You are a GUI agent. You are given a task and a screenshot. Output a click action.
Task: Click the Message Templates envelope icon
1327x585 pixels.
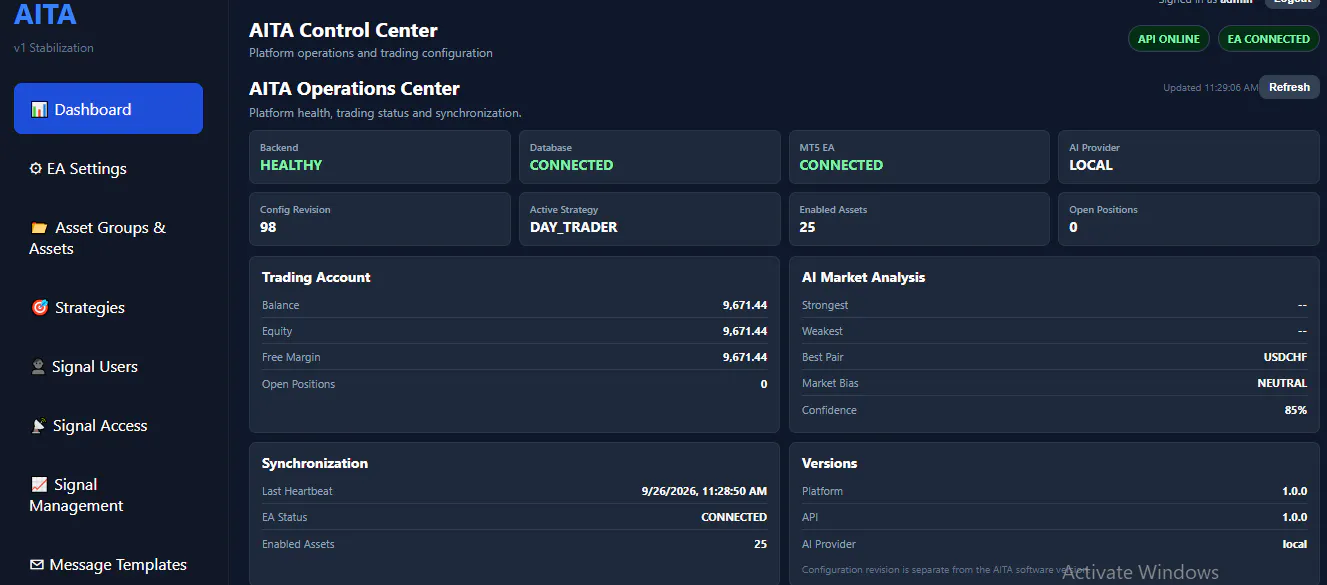point(37,565)
